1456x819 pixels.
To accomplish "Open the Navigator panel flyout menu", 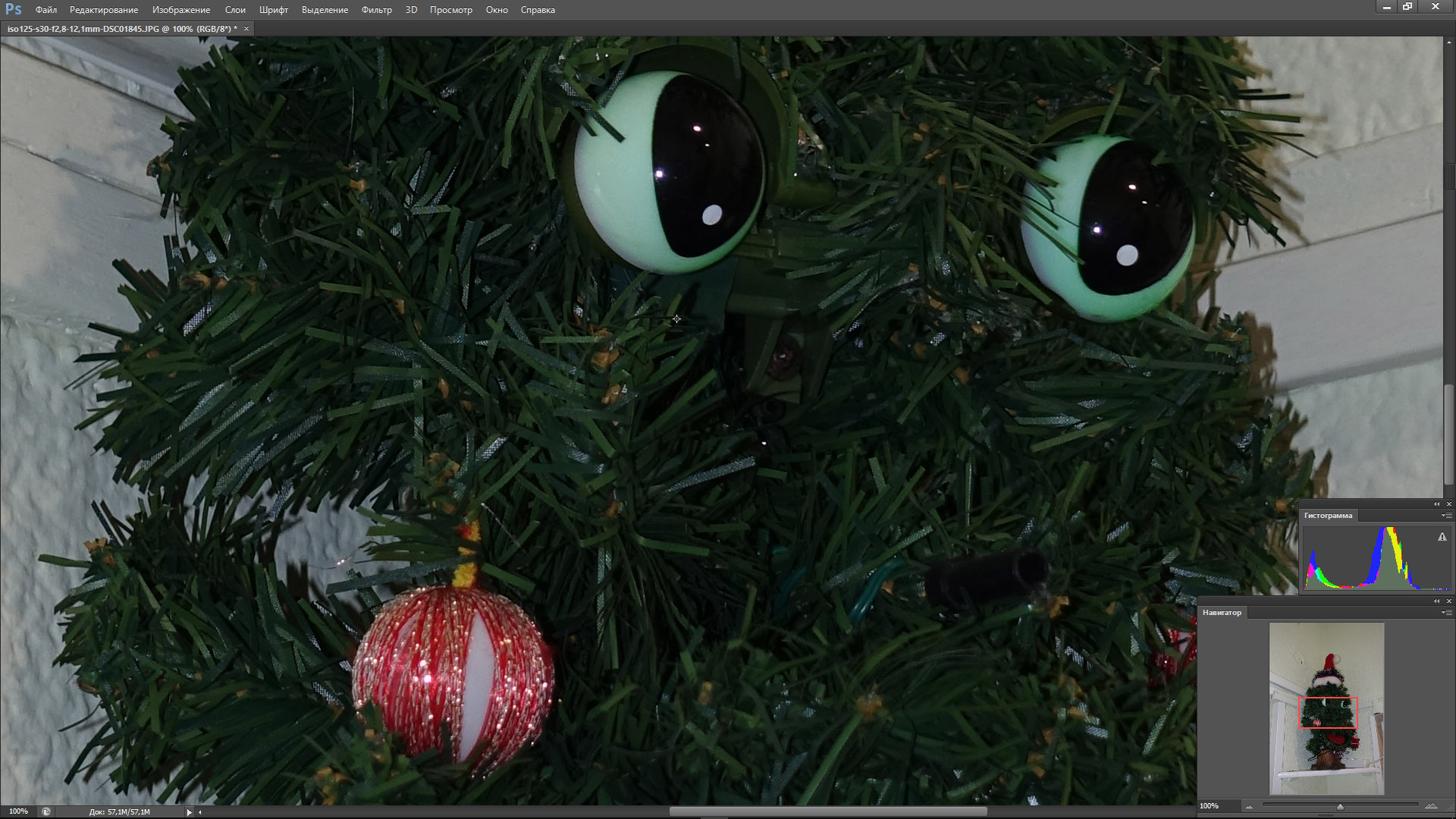I will tap(1446, 613).
